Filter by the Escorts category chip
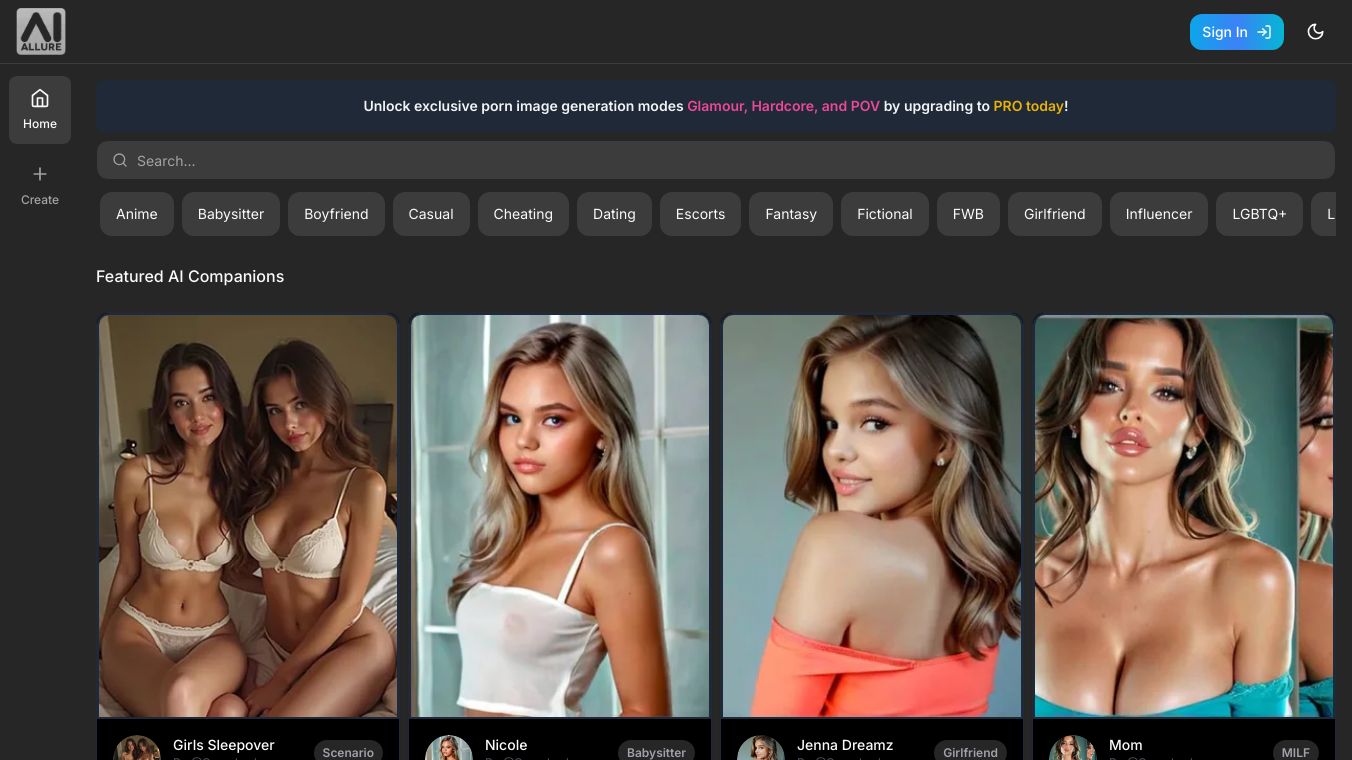Screen dimensions: 1352x760 coord(700,214)
